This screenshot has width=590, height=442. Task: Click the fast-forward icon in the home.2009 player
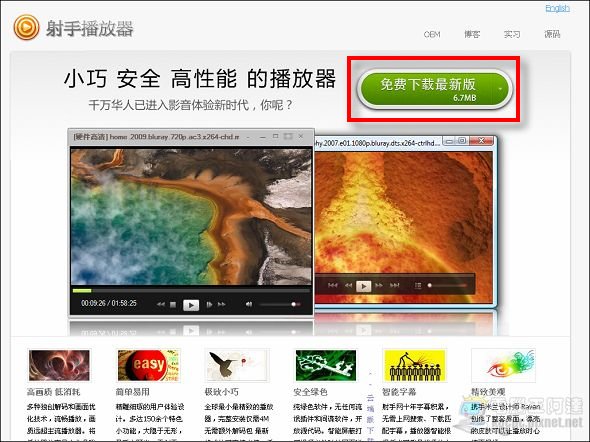pyautogui.click(x=222, y=304)
